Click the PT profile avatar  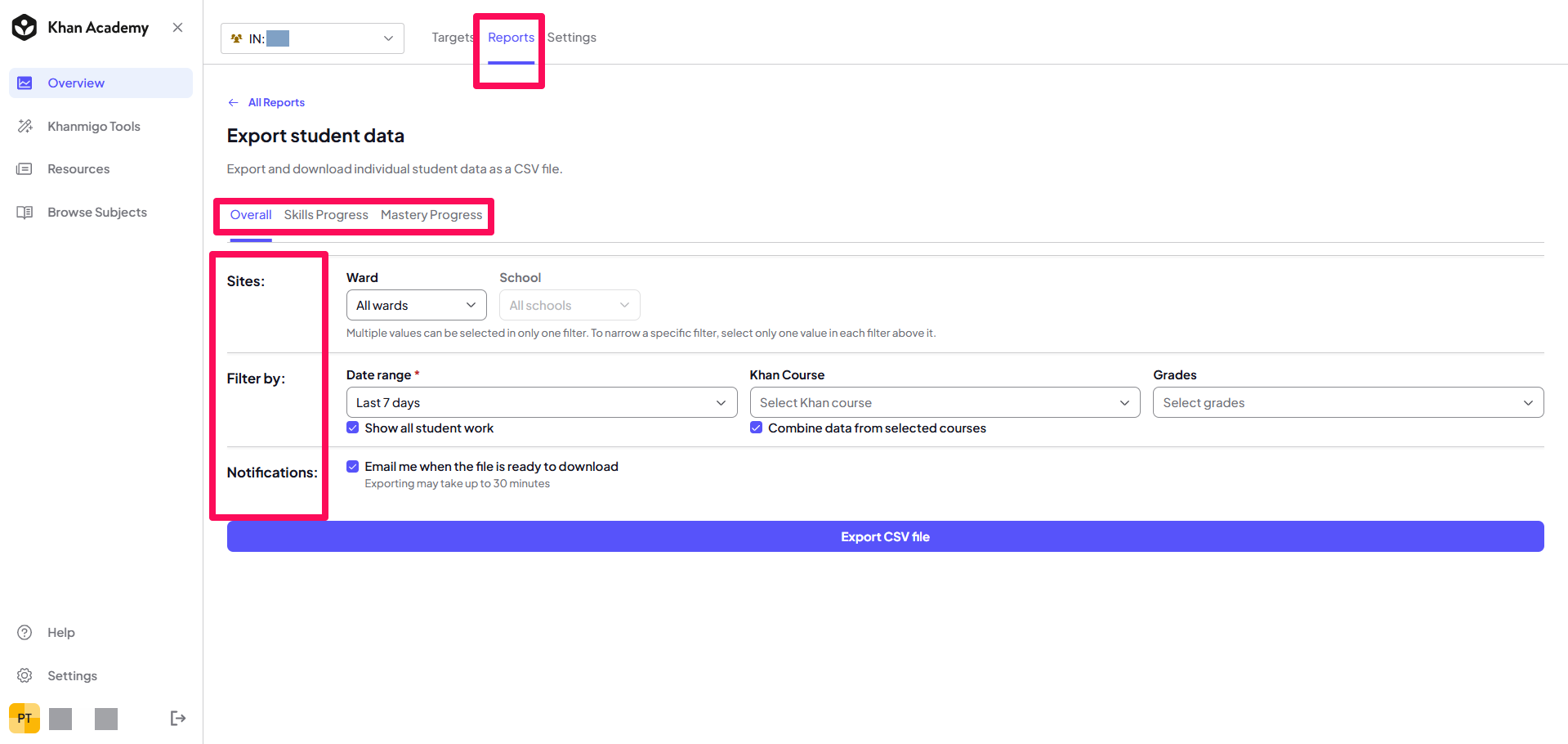(x=25, y=719)
